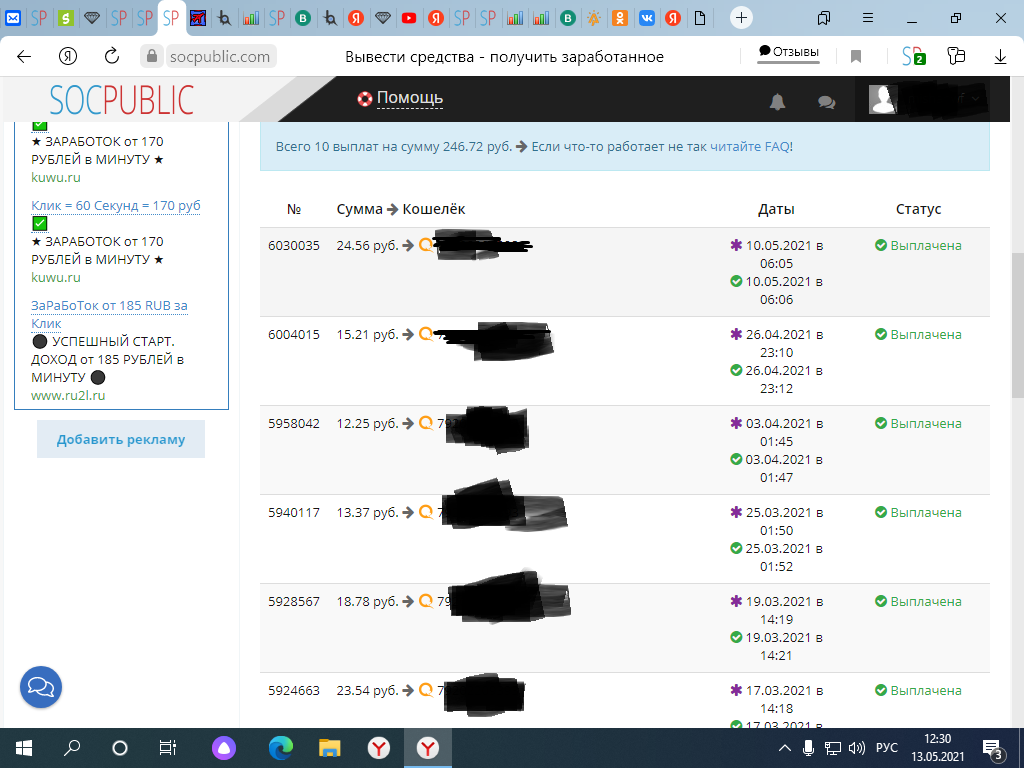The image size is (1024, 768).
Task: Click the socpublic.com address bar
Action: click(x=220, y=57)
